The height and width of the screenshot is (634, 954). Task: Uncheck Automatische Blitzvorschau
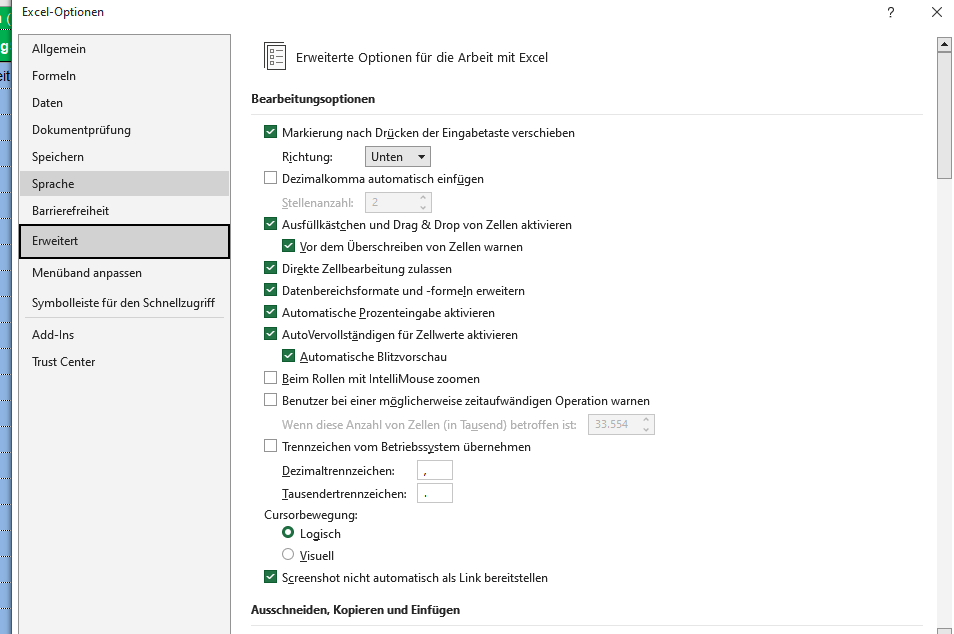point(288,356)
